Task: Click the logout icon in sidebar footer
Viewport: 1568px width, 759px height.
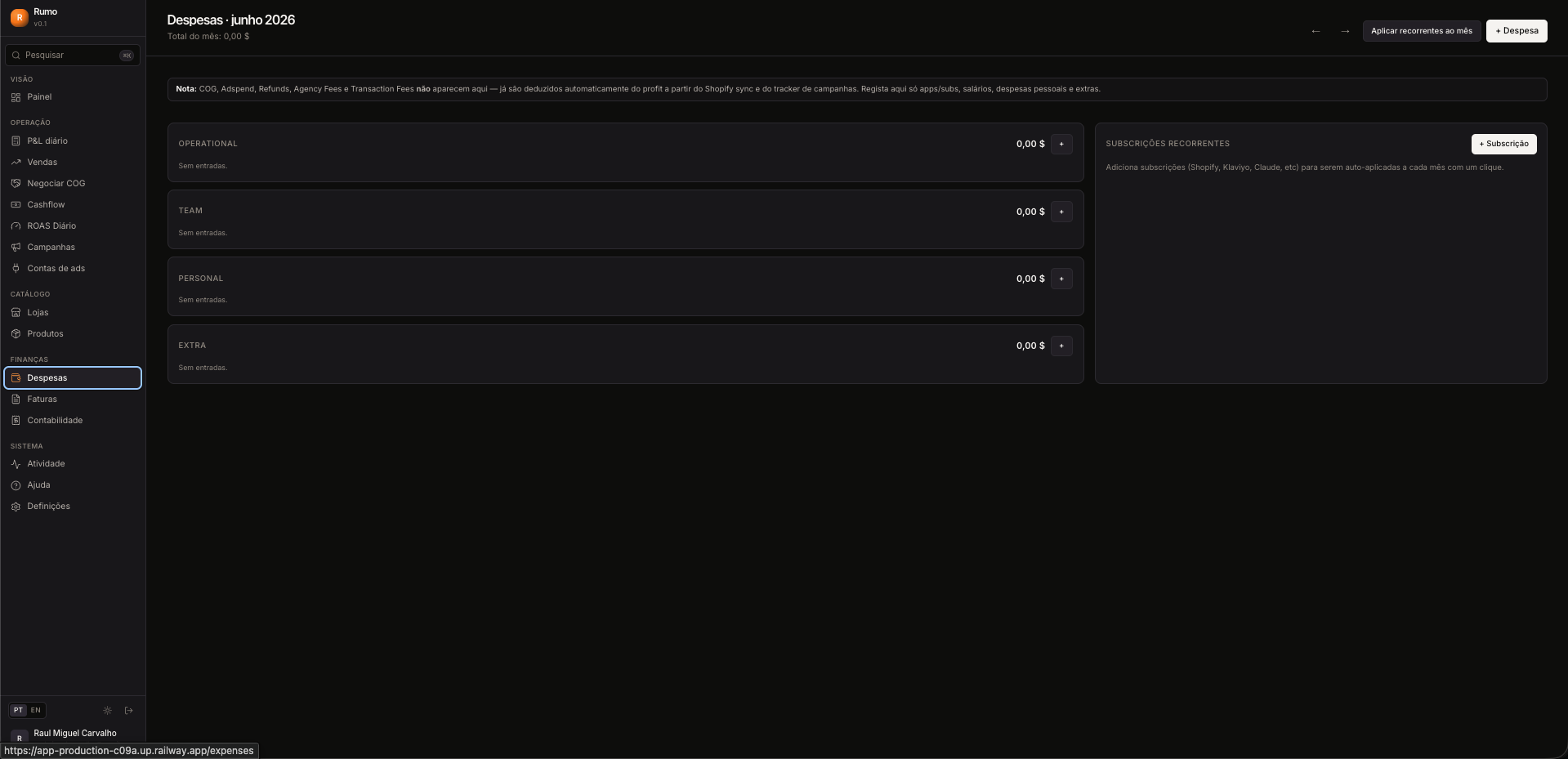Action: [128, 711]
